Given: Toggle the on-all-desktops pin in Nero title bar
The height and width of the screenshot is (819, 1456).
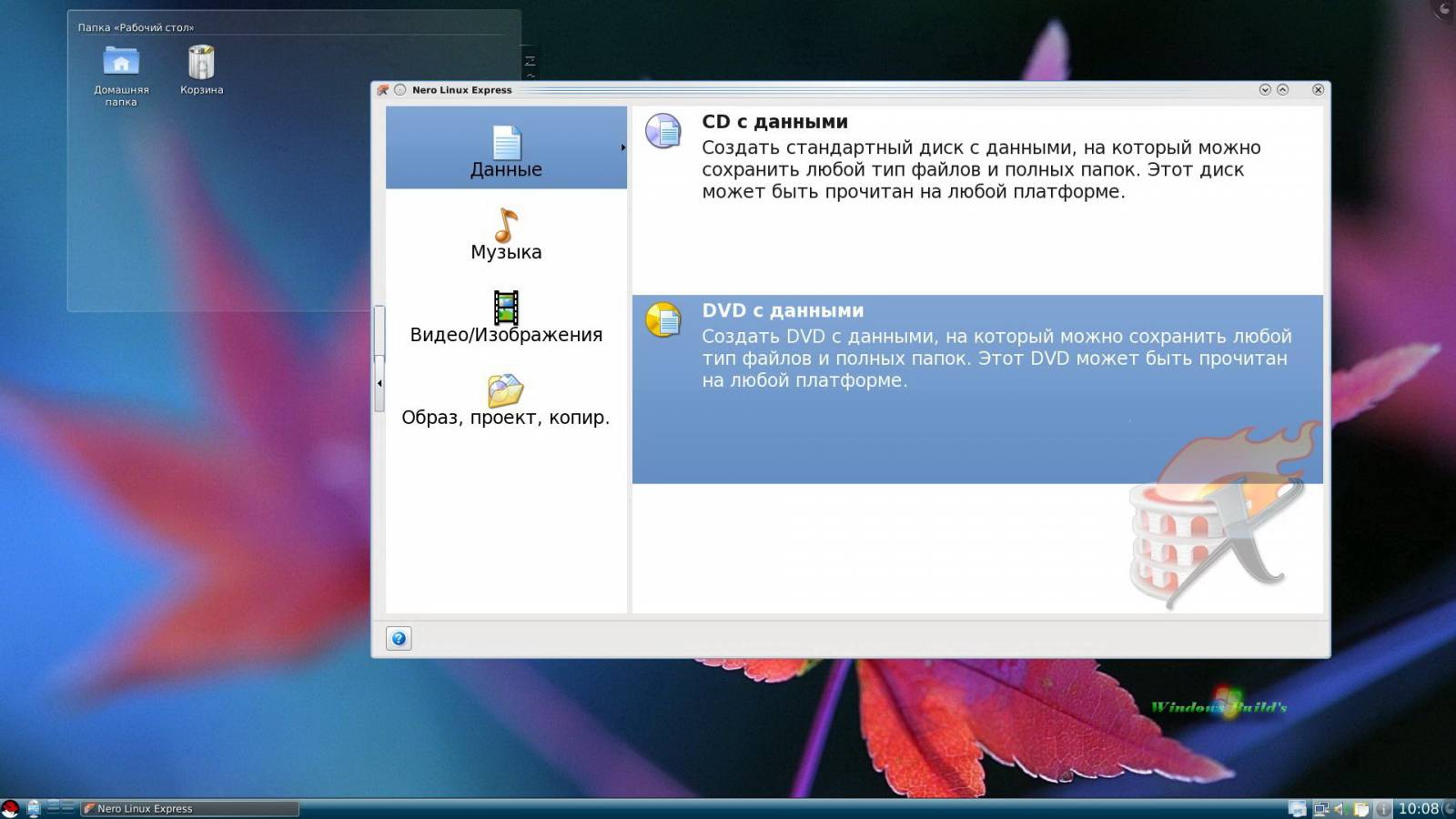Looking at the screenshot, I should pyautogui.click(x=399, y=89).
